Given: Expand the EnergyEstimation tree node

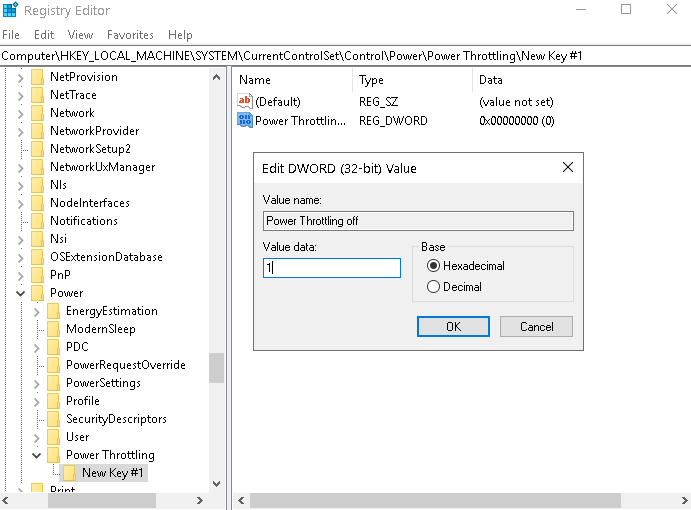Looking at the screenshot, I should [x=36, y=312].
